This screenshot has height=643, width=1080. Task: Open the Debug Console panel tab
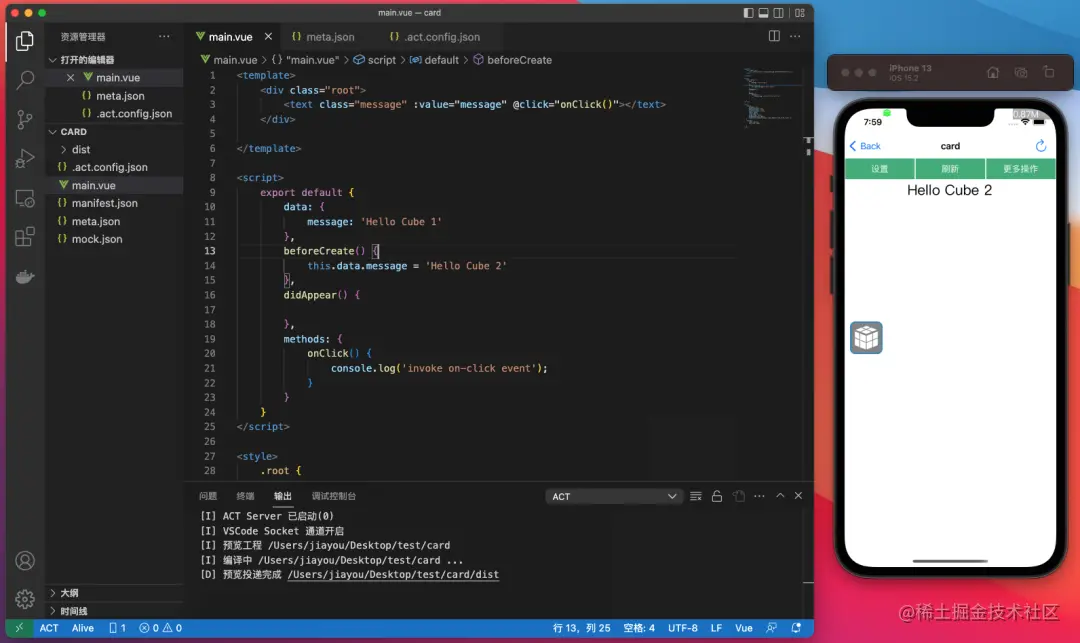pos(333,496)
